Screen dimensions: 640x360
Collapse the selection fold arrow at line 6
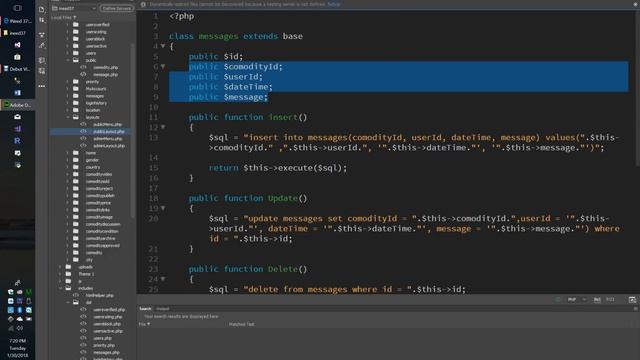[x=163, y=66]
